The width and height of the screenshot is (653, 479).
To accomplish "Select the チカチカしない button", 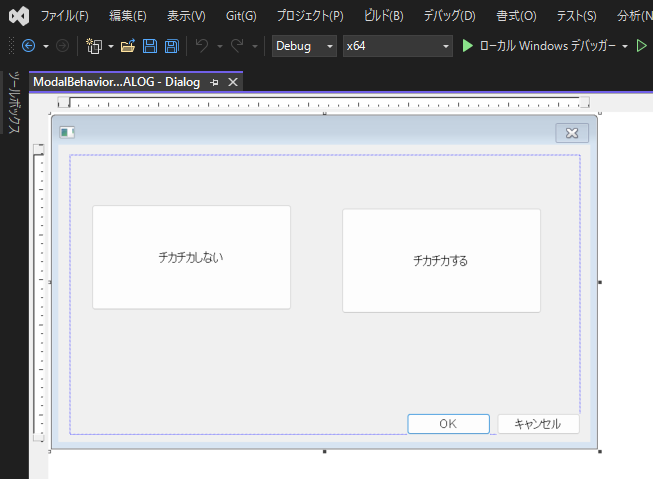I will click(191, 257).
